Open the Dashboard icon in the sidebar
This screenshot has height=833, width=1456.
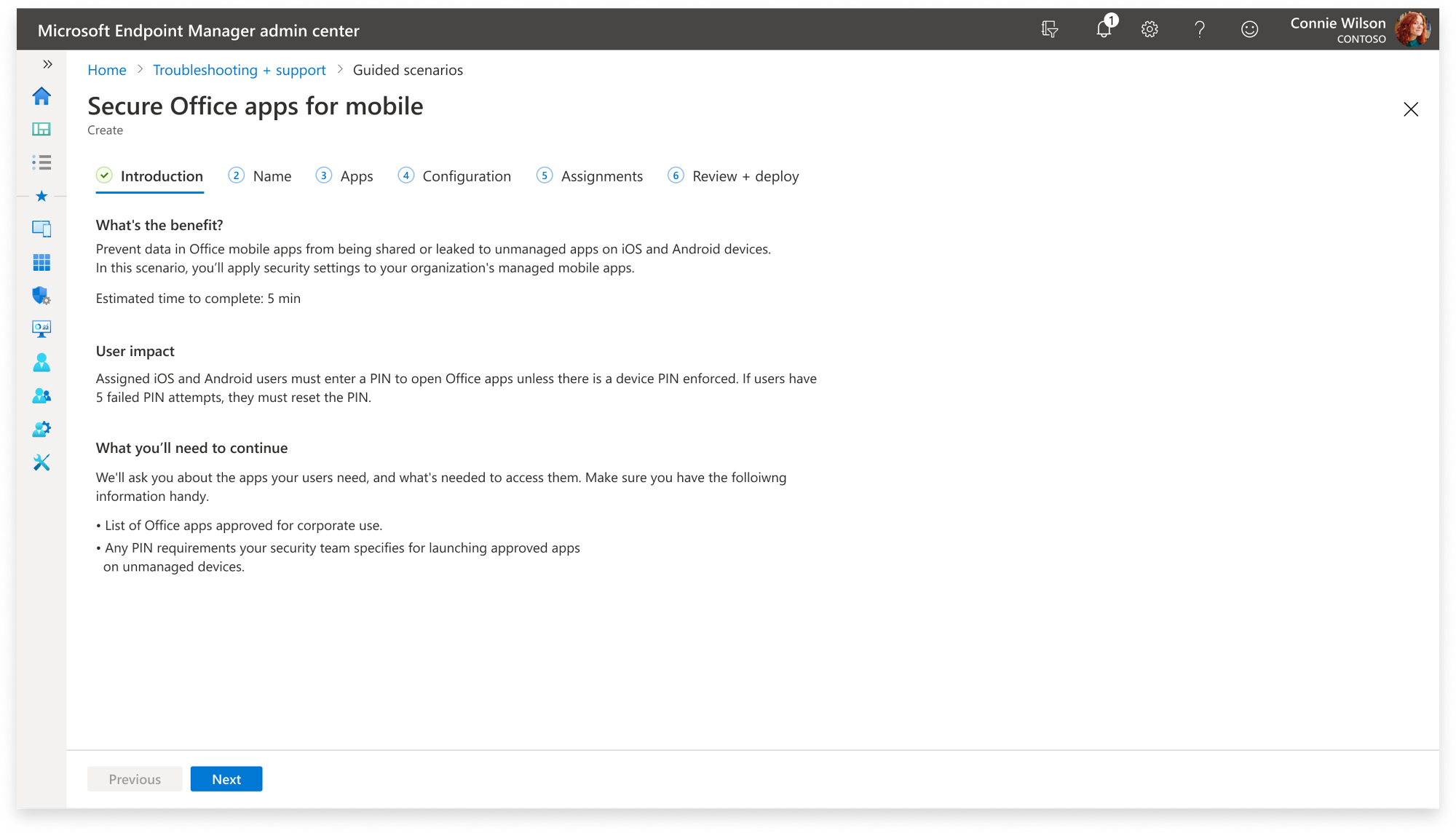click(x=41, y=129)
